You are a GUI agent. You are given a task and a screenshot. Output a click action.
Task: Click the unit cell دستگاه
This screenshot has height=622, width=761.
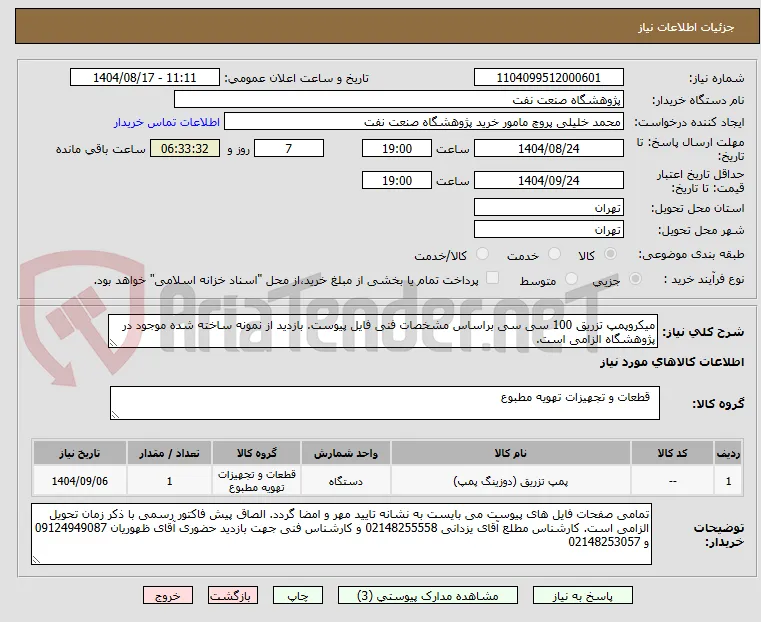coord(346,481)
